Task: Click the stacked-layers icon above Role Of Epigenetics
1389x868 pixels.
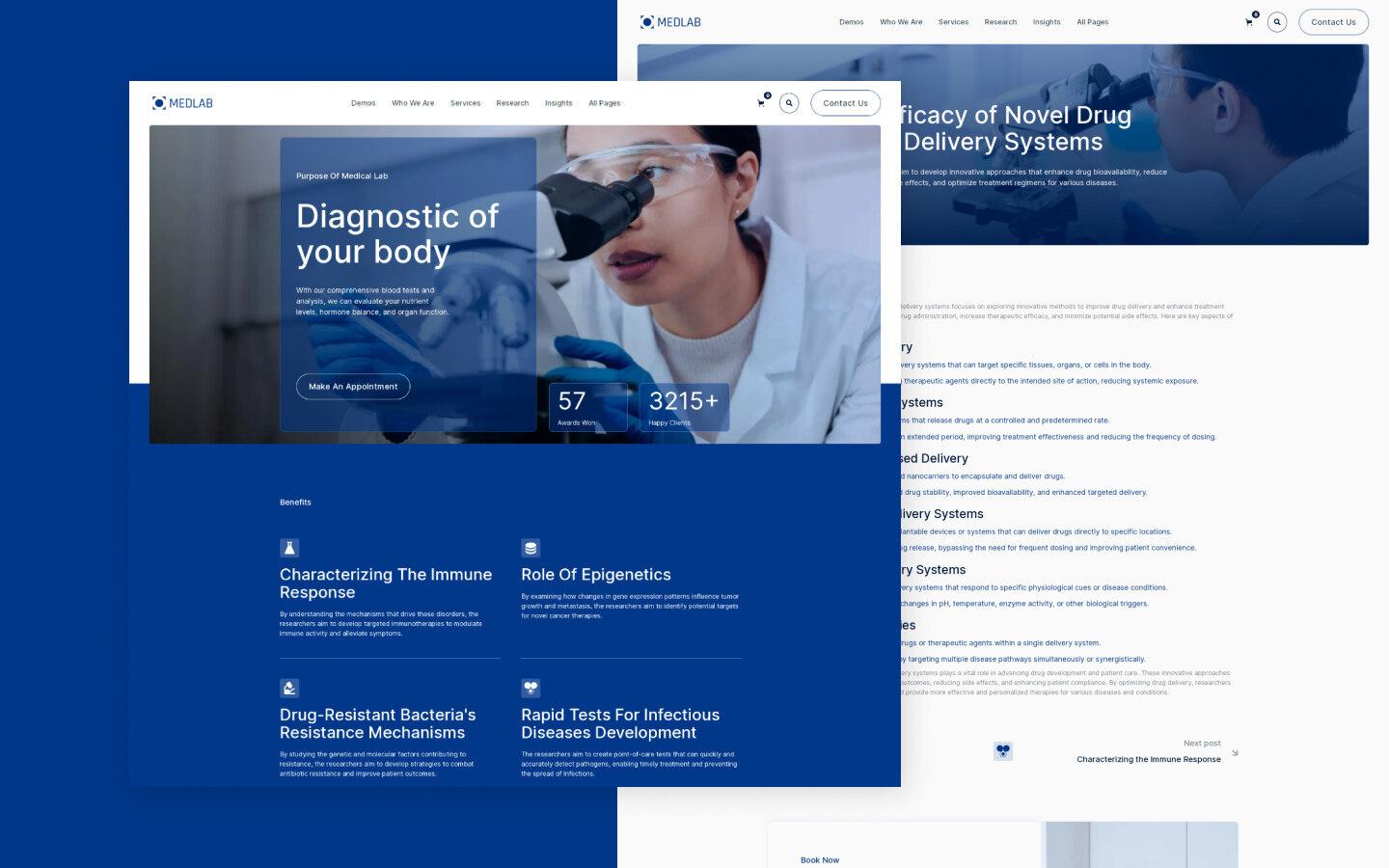Action: [531, 548]
